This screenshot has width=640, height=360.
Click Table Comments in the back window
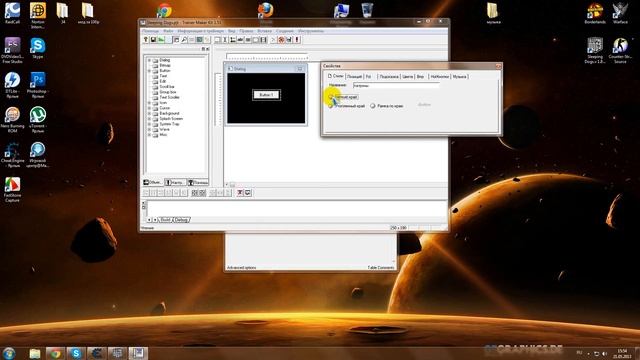[x=381, y=267]
